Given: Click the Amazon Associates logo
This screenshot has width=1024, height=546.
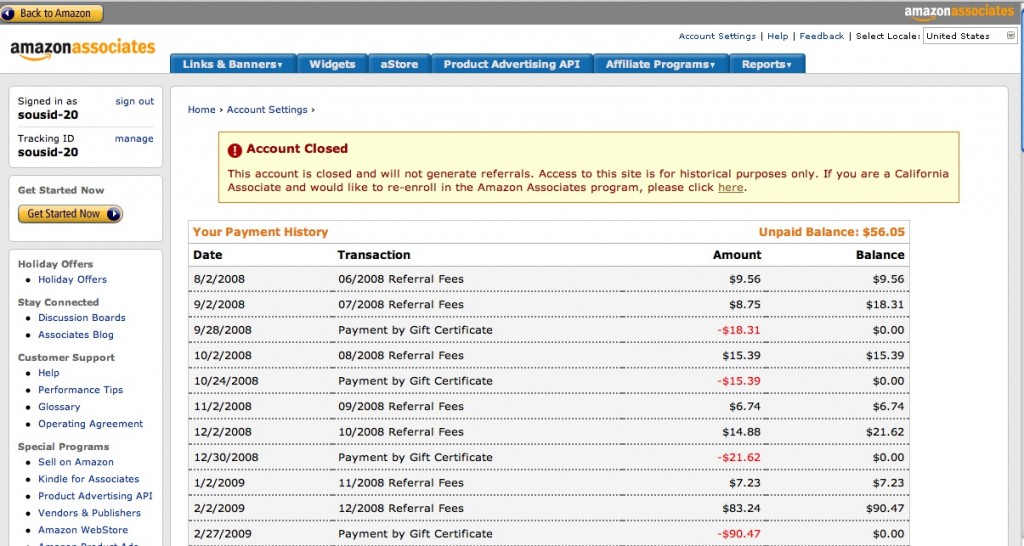Looking at the screenshot, I should [83, 49].
